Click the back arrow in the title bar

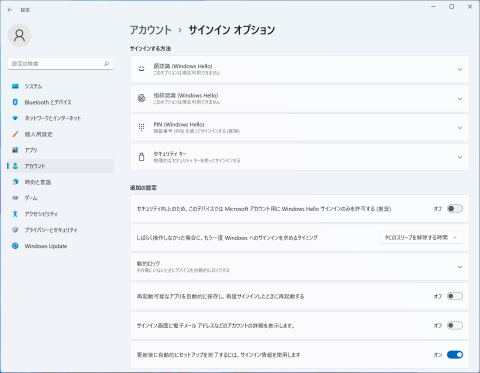click(10, 10)
